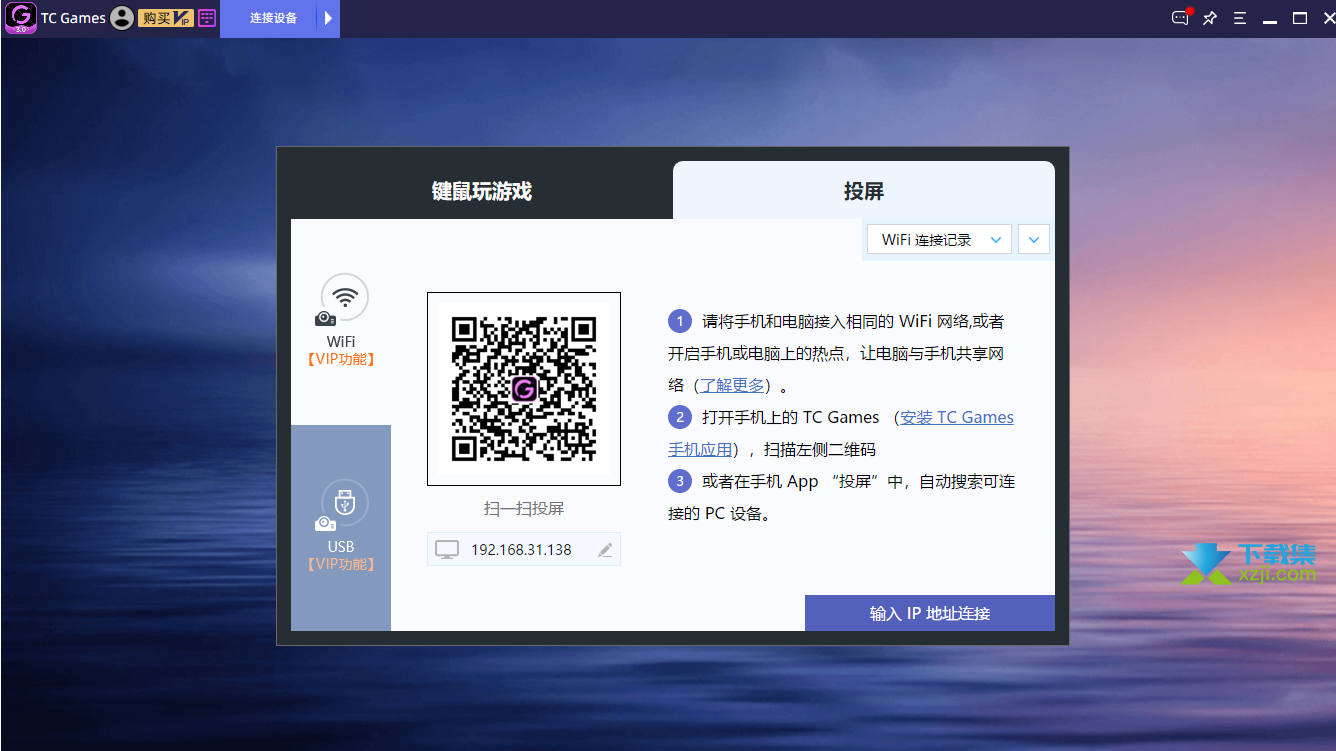Screen dimensions: 1336x751
Task: Click the 输入 IP 地址连接 button
Action: click(930, 613)
